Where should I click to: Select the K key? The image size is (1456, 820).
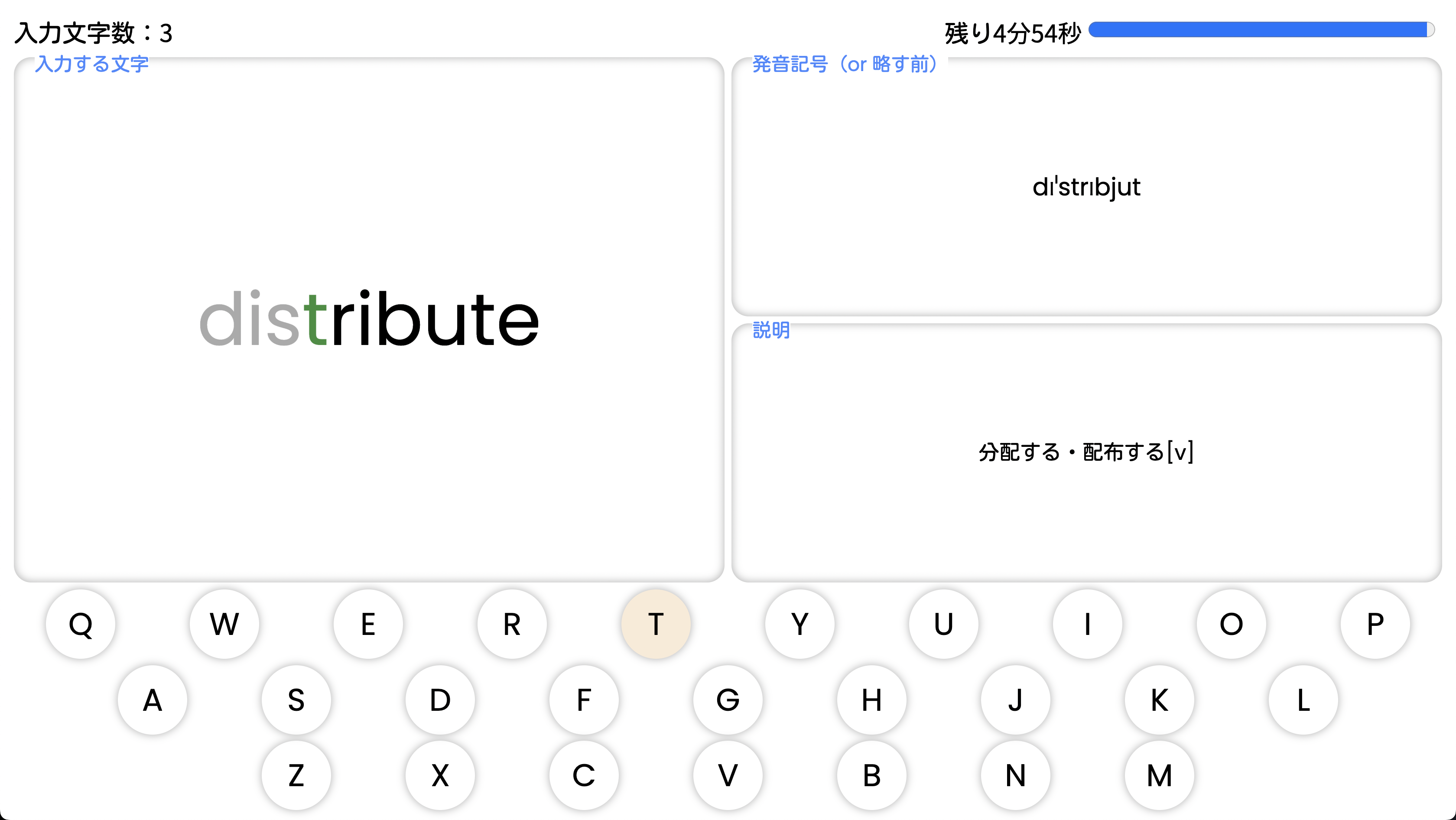[1159, 700]
